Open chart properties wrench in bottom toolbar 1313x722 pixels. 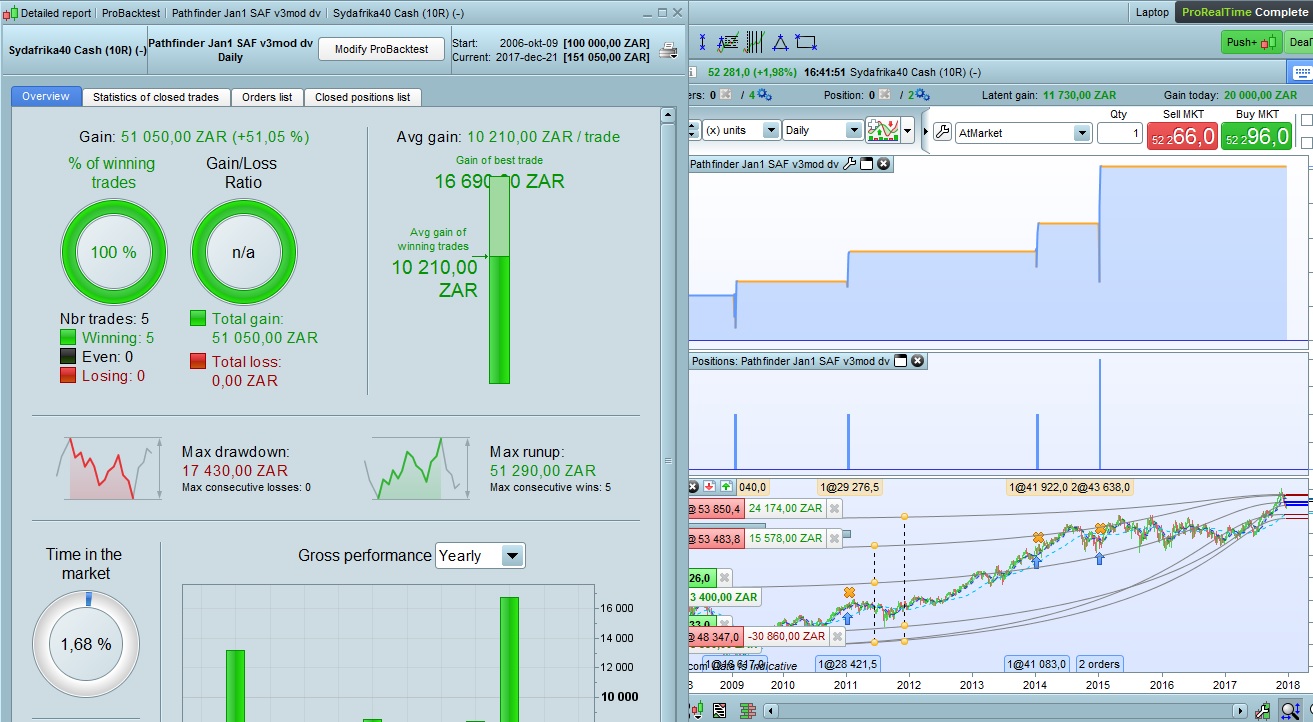pyautogui.click(x=1264, y=711)
